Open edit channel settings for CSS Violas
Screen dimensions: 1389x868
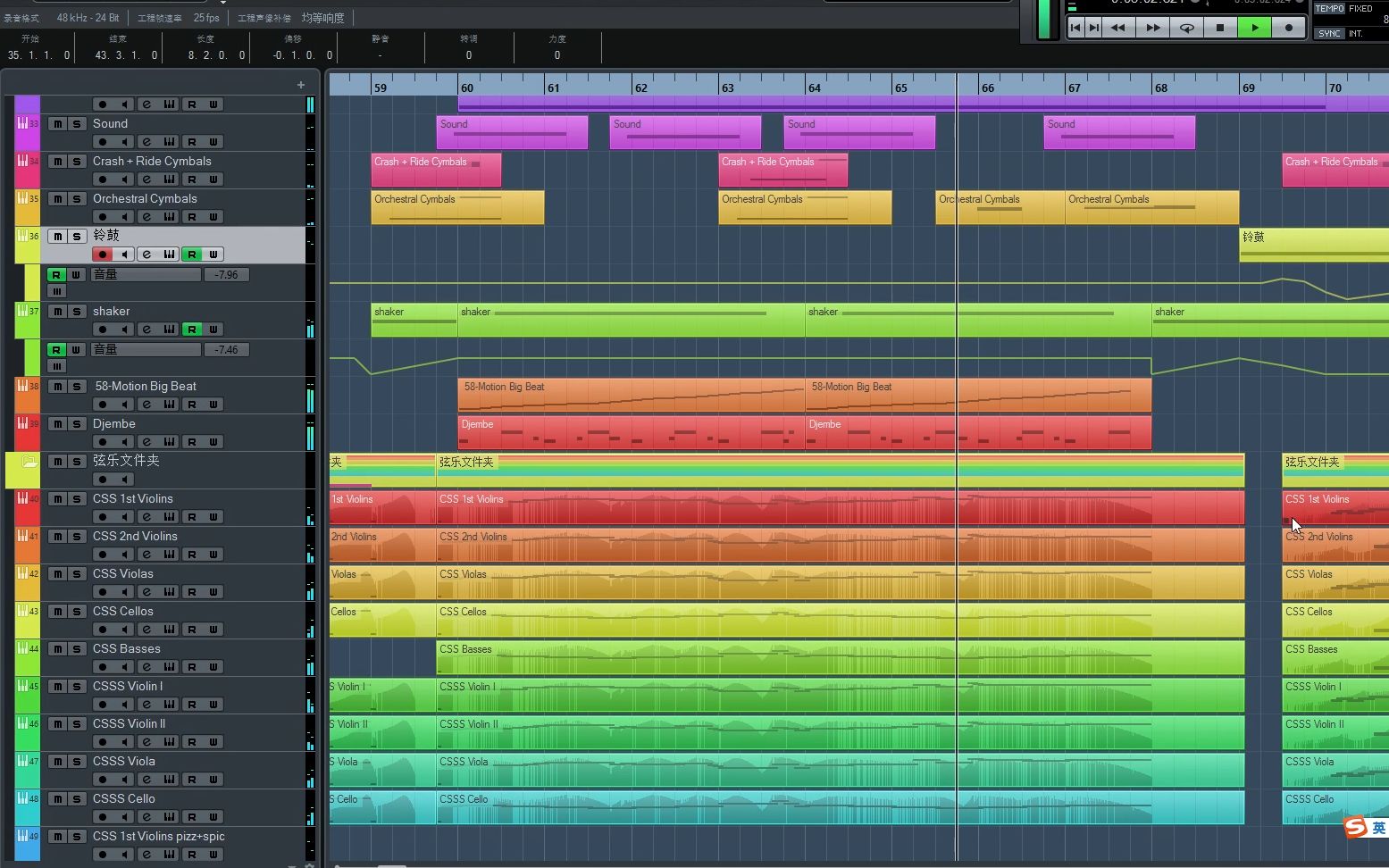click(146, 592)
